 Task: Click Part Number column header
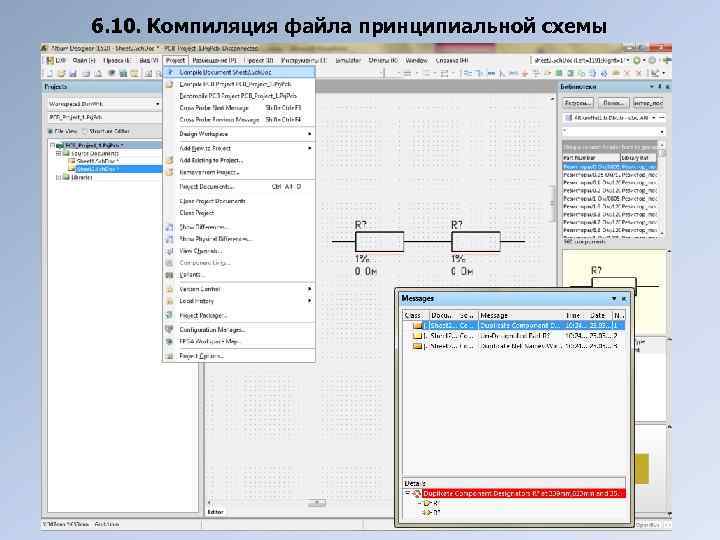(x=591, y=158)
